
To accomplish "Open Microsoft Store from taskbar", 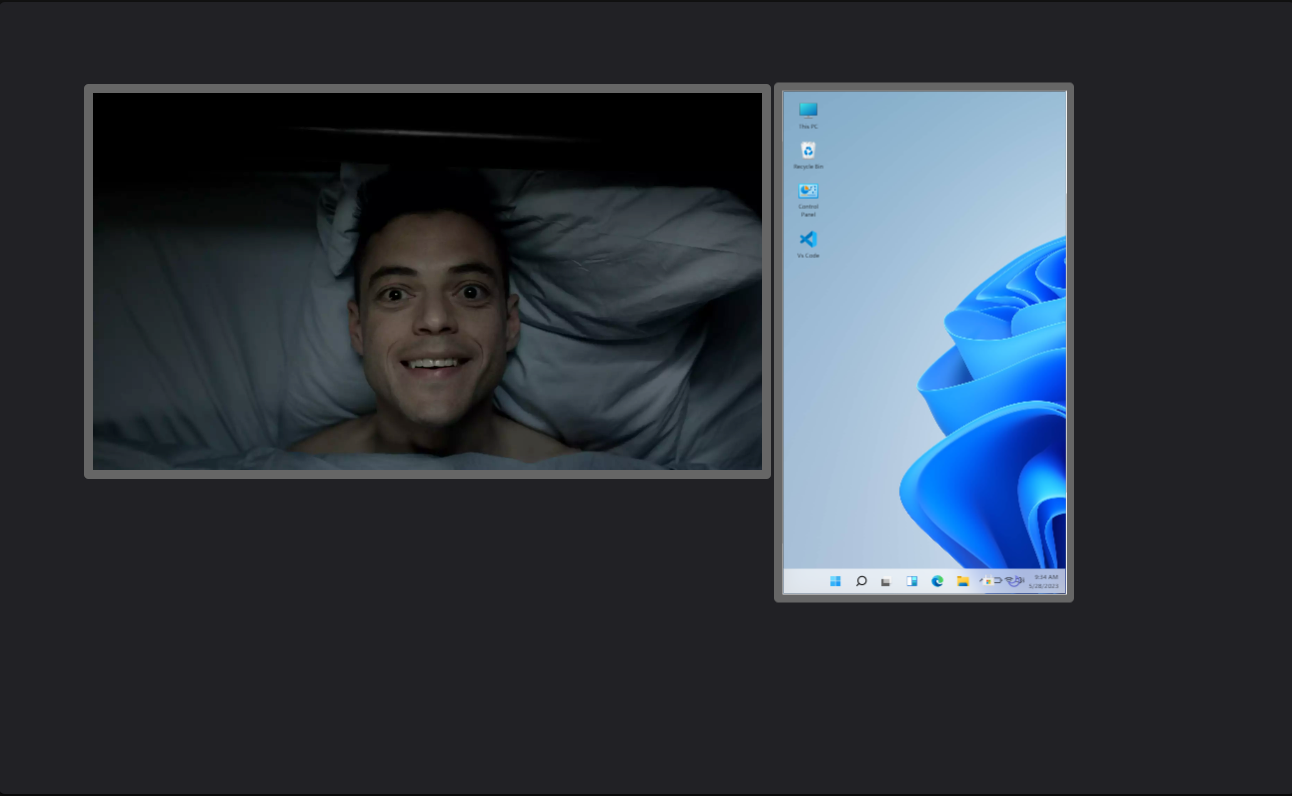I will coord(988,580).
